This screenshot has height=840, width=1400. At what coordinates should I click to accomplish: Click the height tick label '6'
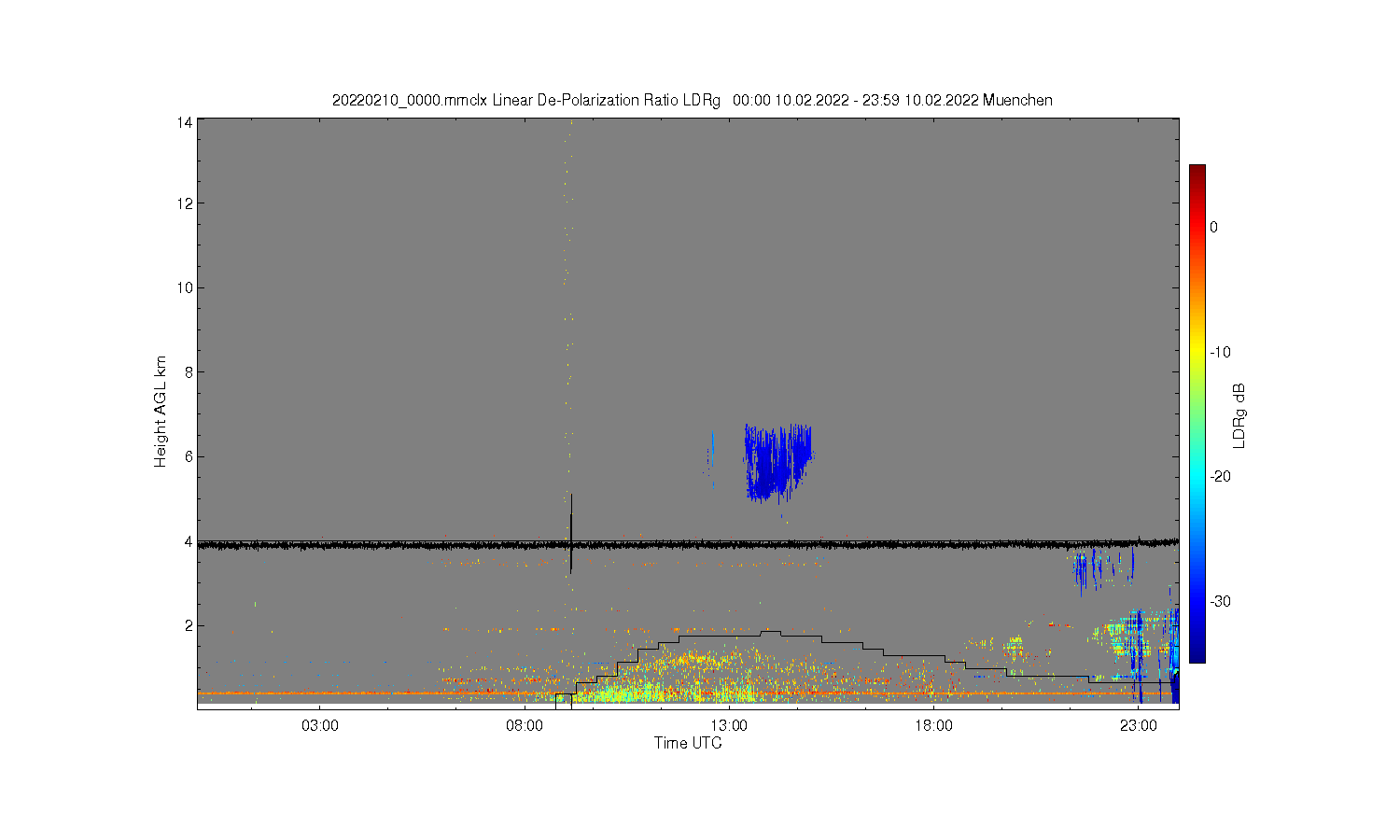tap(189, 456)
